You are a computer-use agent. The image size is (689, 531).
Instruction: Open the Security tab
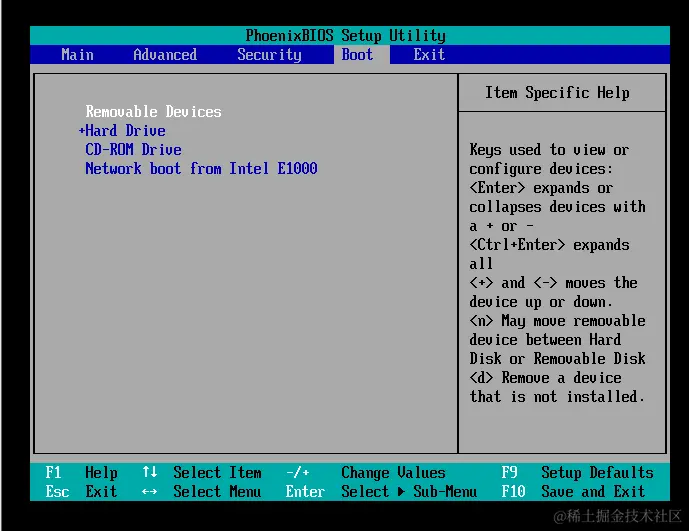coord(269,55)
